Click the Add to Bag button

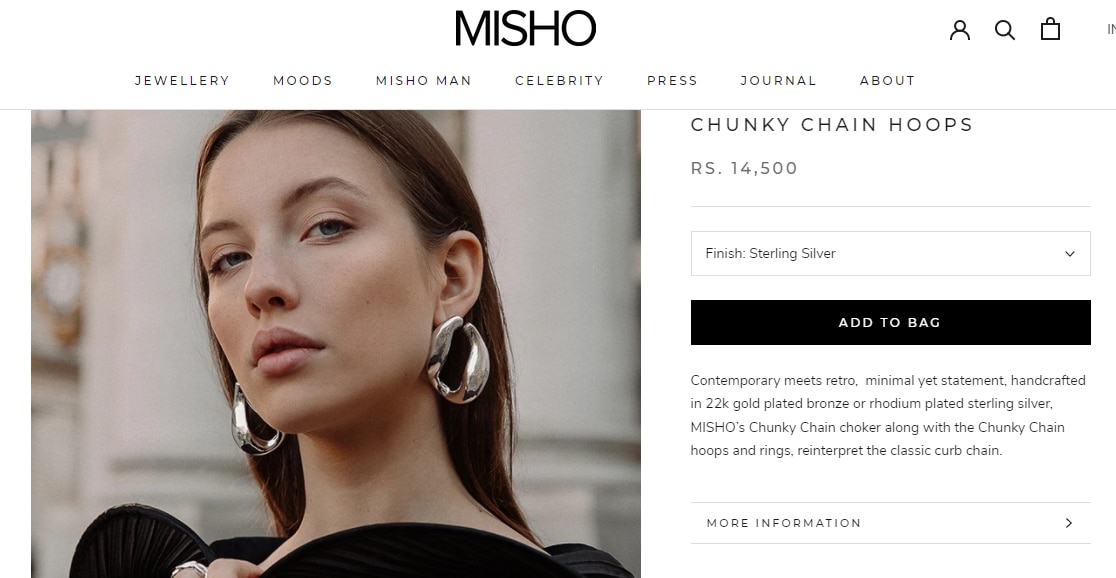tap(890, 322)
